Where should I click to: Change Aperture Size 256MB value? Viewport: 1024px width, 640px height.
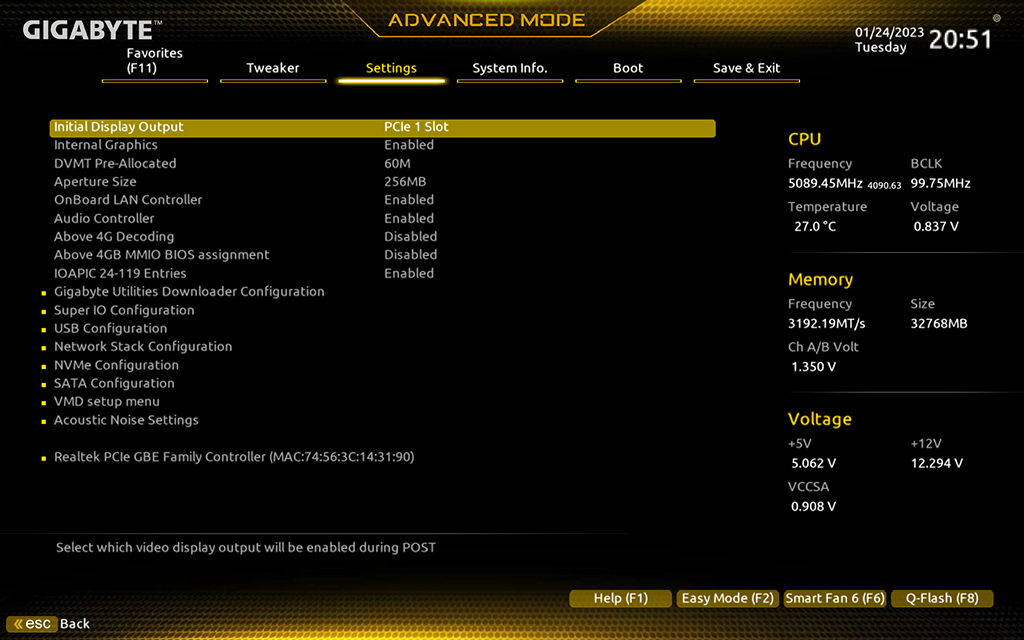tap(405, 182)
